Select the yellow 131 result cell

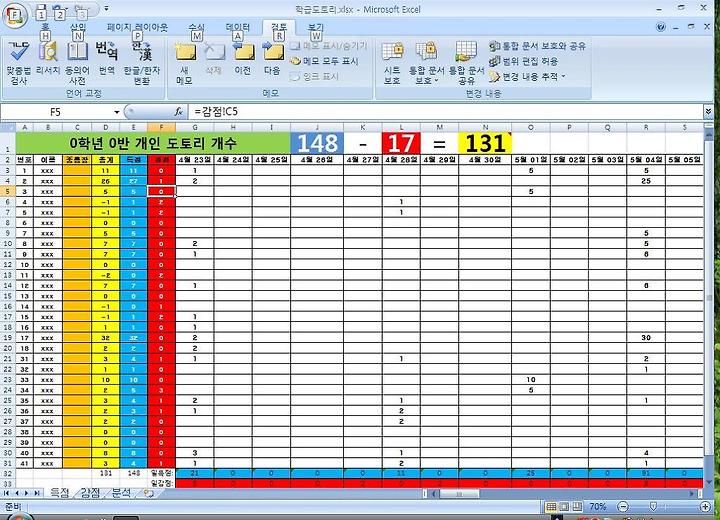point(485,143)
